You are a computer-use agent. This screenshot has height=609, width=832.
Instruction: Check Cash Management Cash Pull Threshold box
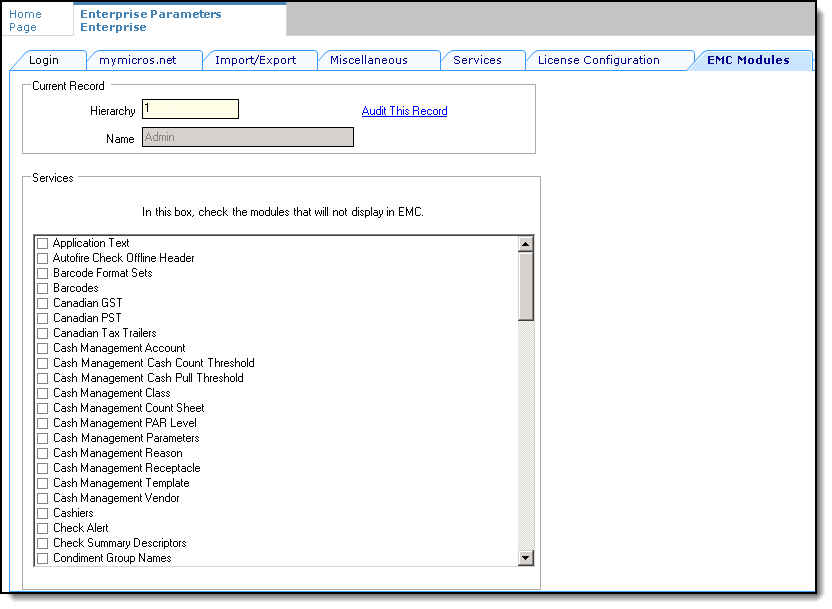[42, 378]
